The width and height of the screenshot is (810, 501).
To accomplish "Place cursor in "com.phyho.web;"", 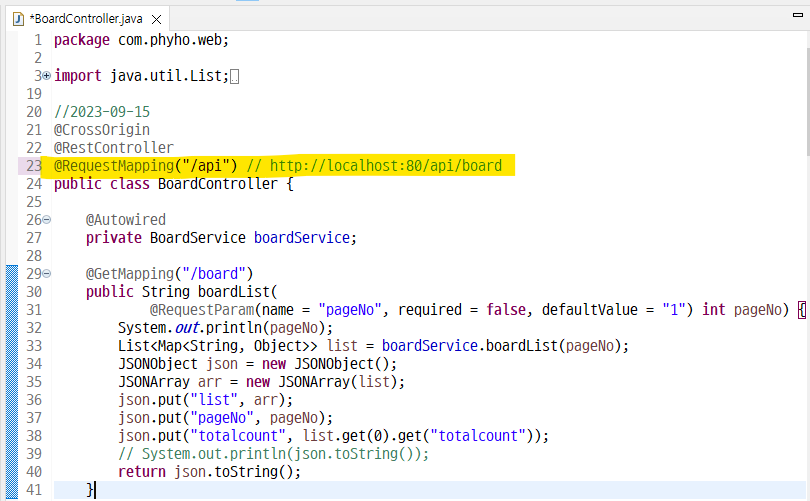I will 173,40.
